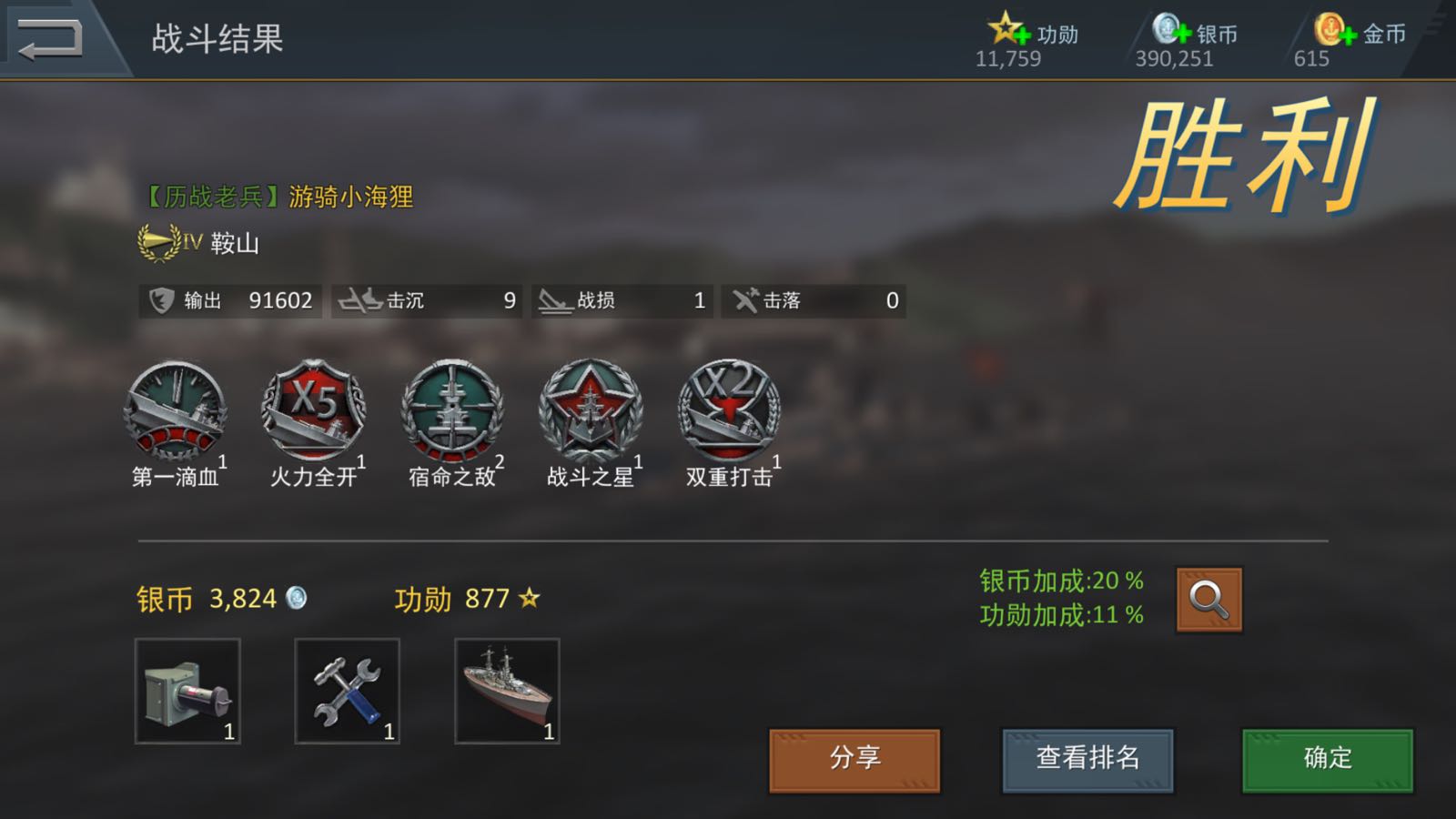Viewport: 1456px width, 819px height.
Task: Click the 击沉 sunk ships stat
Action: [427, 300]
